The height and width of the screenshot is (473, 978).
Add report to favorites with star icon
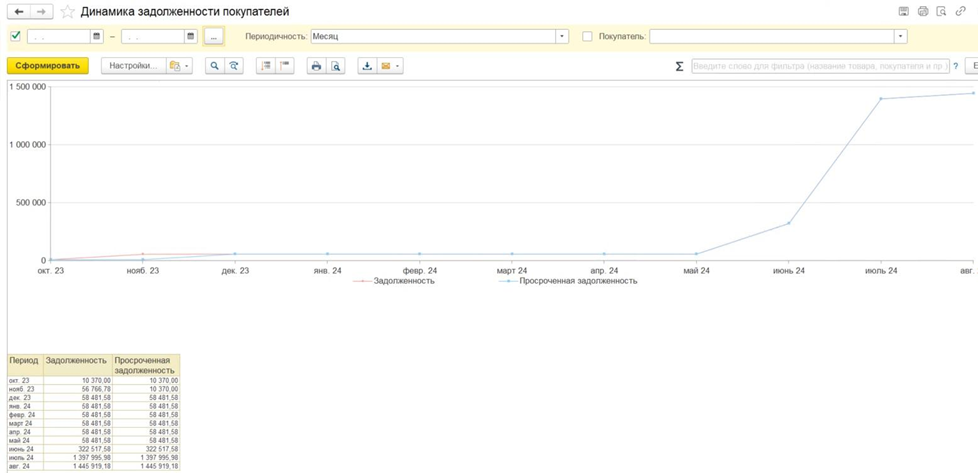(68, 12)
